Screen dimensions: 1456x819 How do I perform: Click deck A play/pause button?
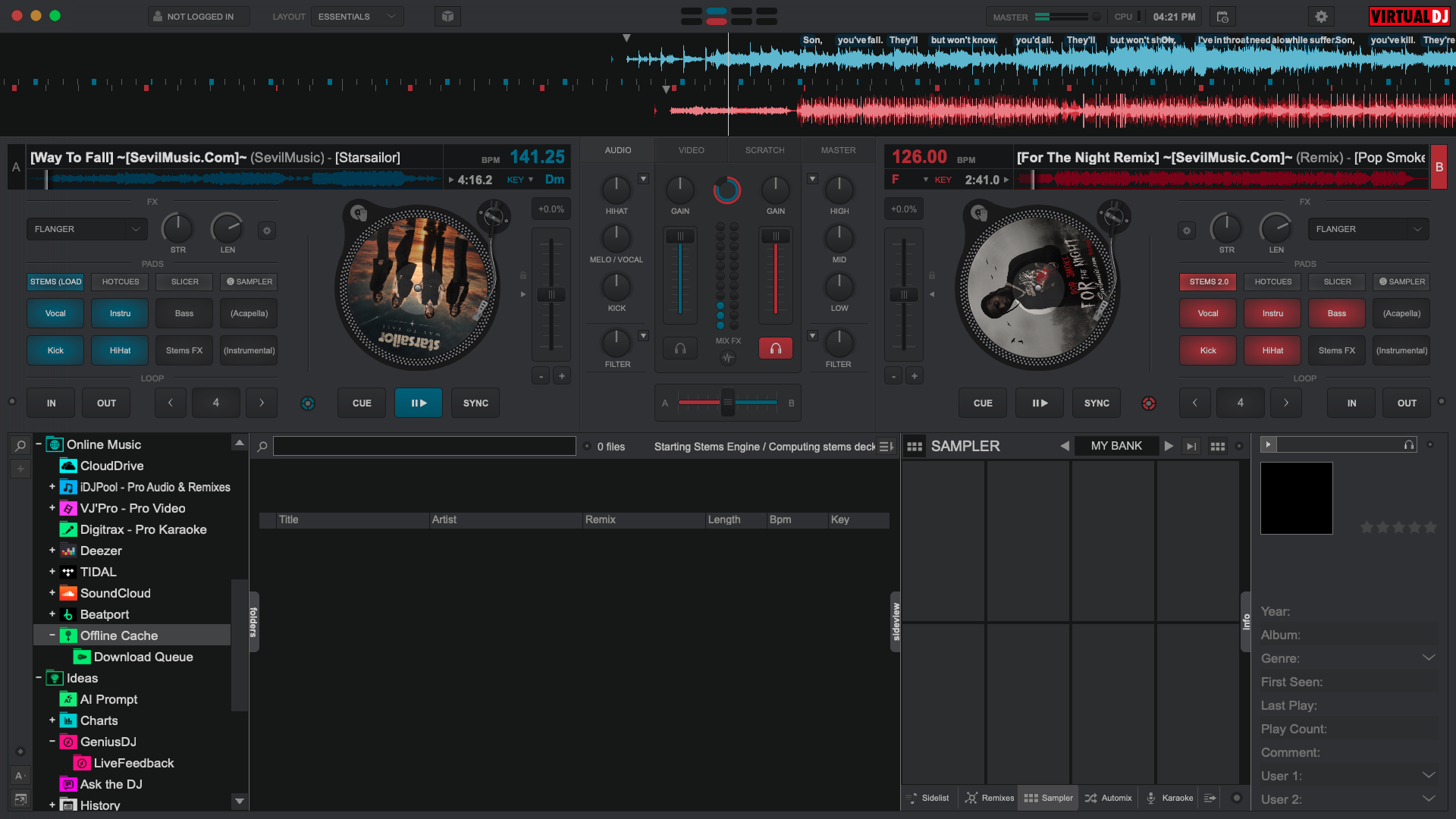[419, 403]
